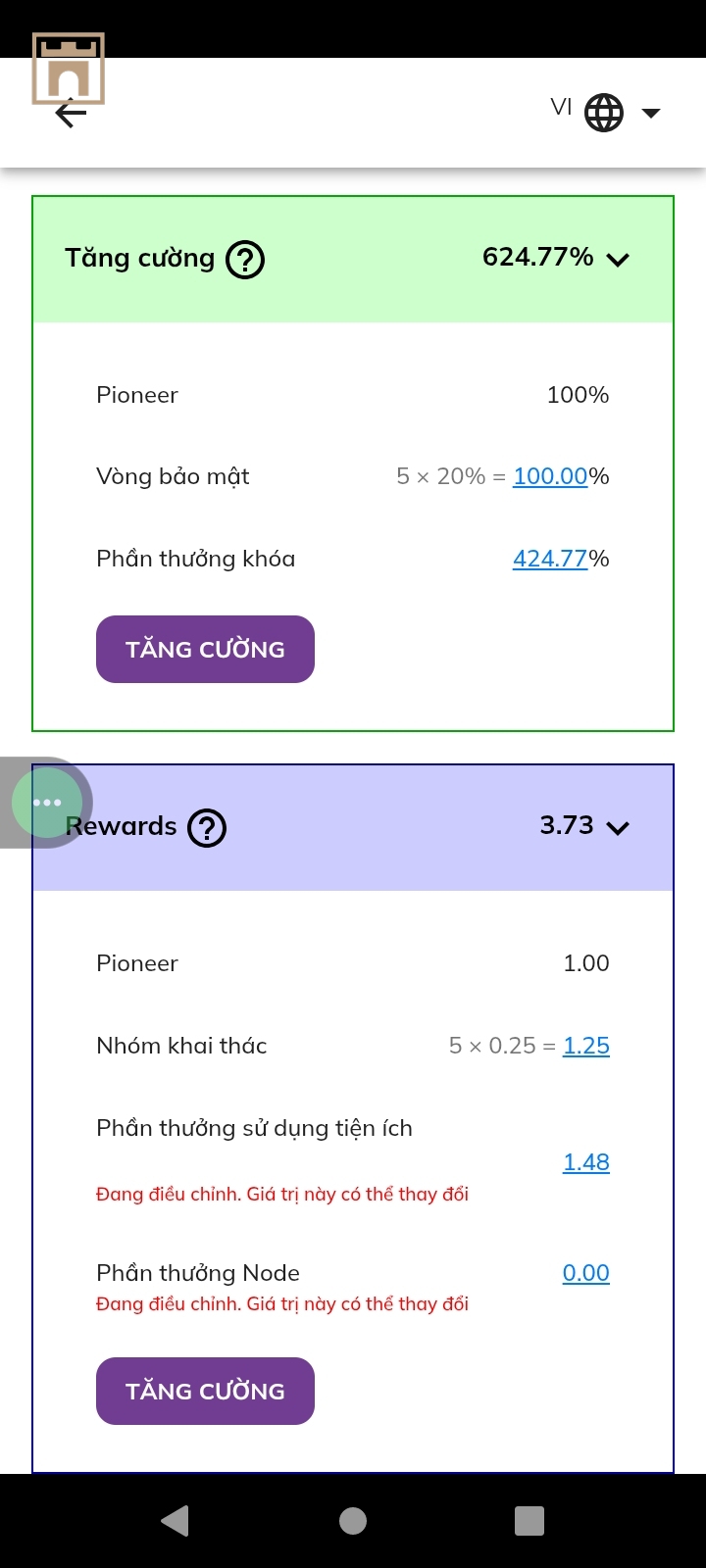Tap the floating three-dots bubble
Viewport: 706px width, 1568px height.
[x=46, y=803]
